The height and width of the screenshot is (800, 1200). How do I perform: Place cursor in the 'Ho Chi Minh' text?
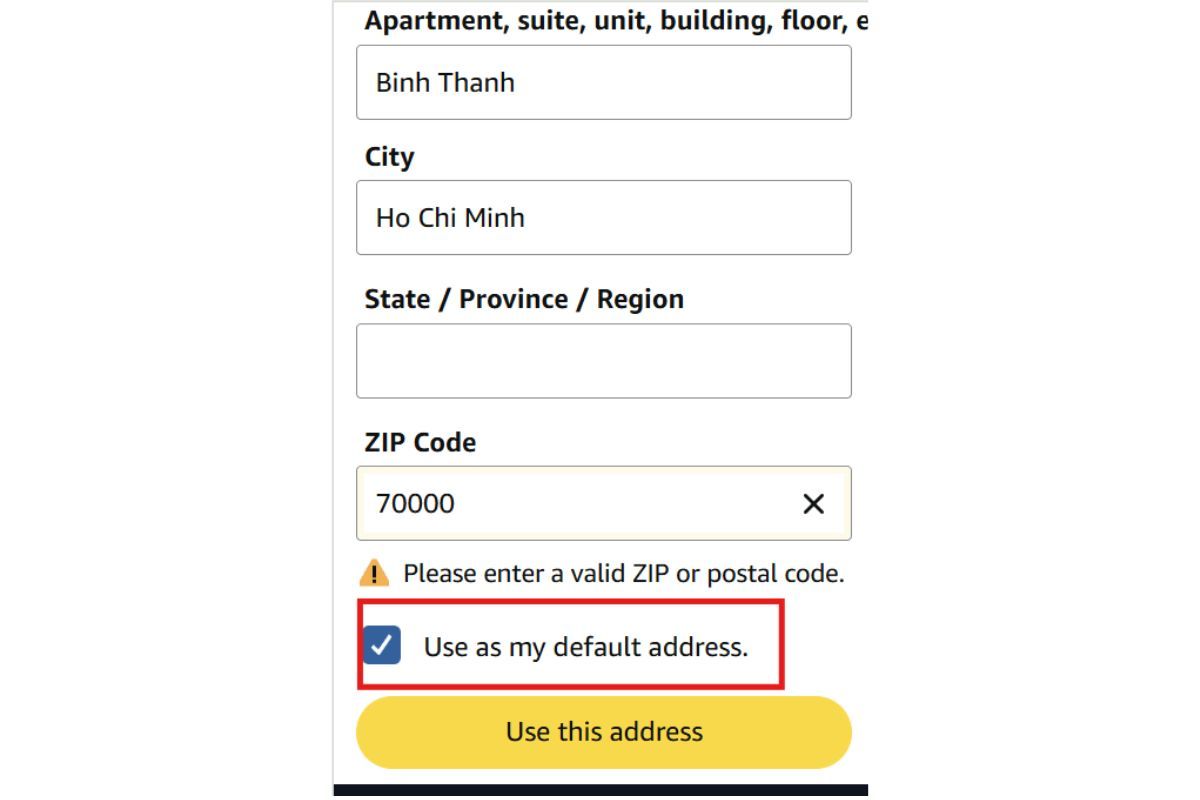(450, 217)
